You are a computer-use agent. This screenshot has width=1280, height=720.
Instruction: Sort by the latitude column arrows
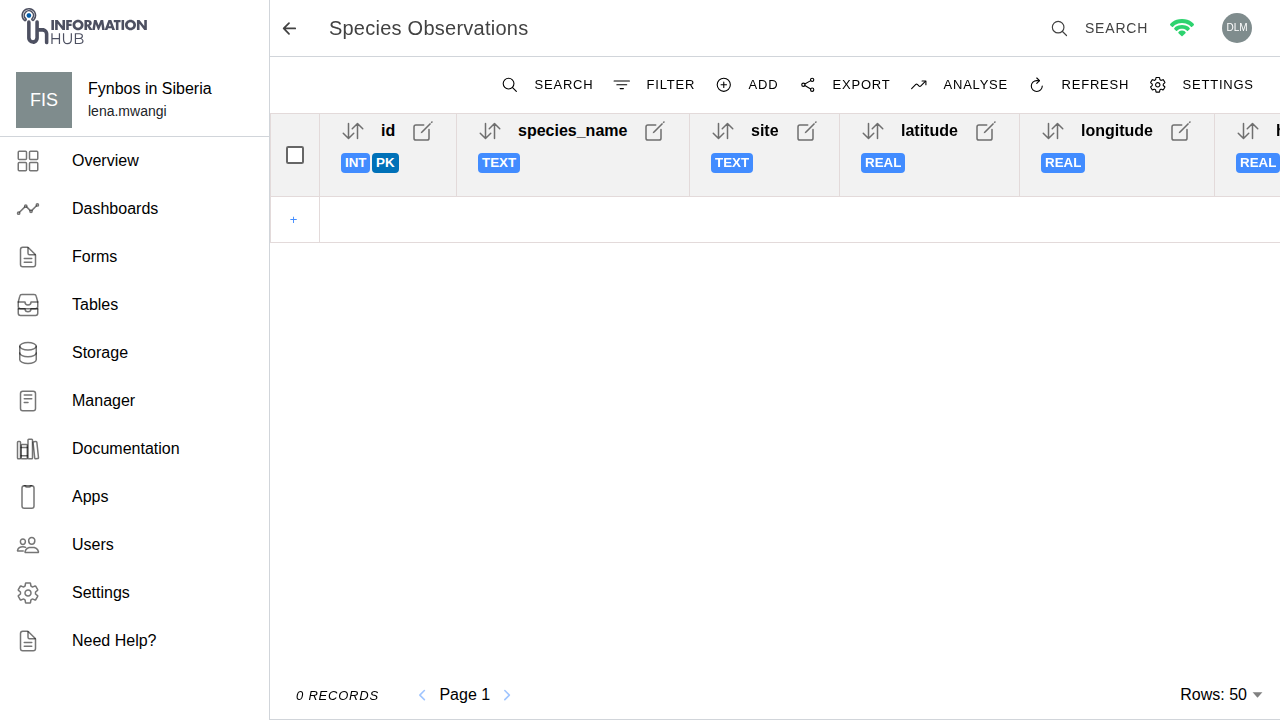pos(873,131)
